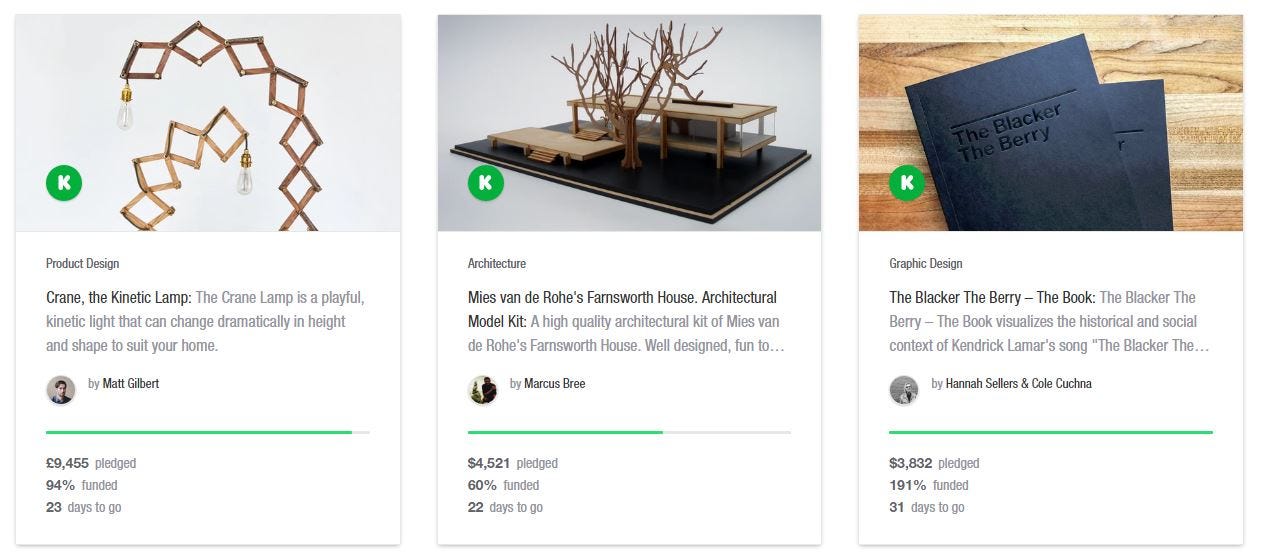Viewport: 1262px width, 557px height.
Task: Open the Graphic Design category
Action: 925,264
